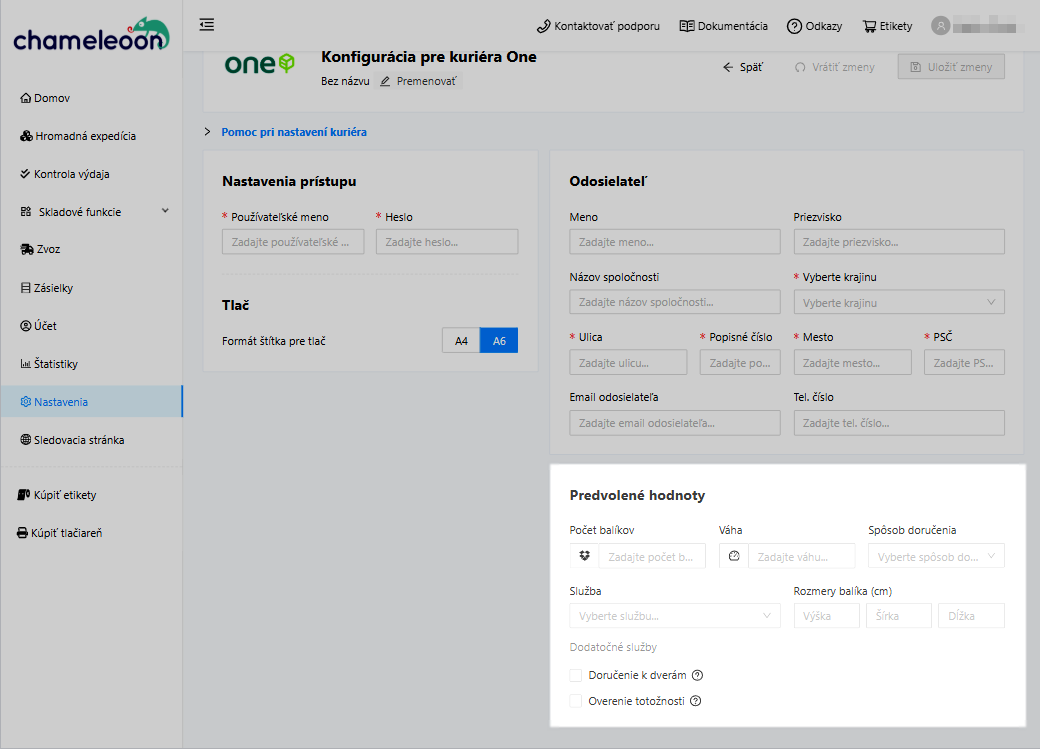The height and width of the screenshot is (749, 1040).
Task: Open Štatistiky from the sidebar menu
Action: (55, 364)
